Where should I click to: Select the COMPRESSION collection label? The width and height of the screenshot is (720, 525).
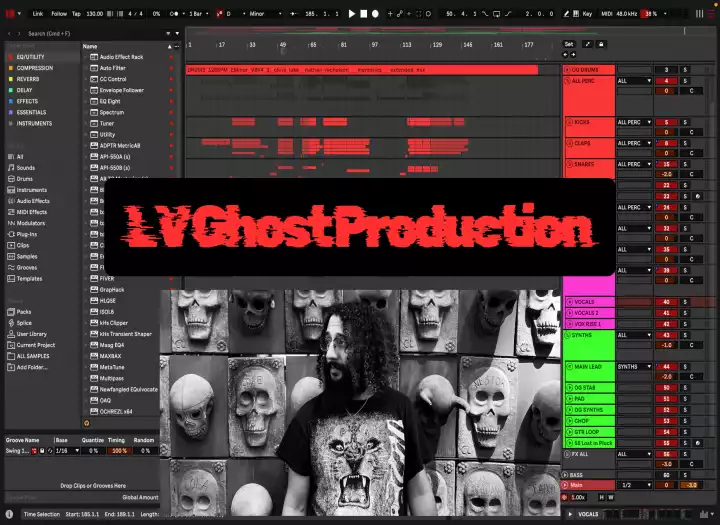coord(35,68)
